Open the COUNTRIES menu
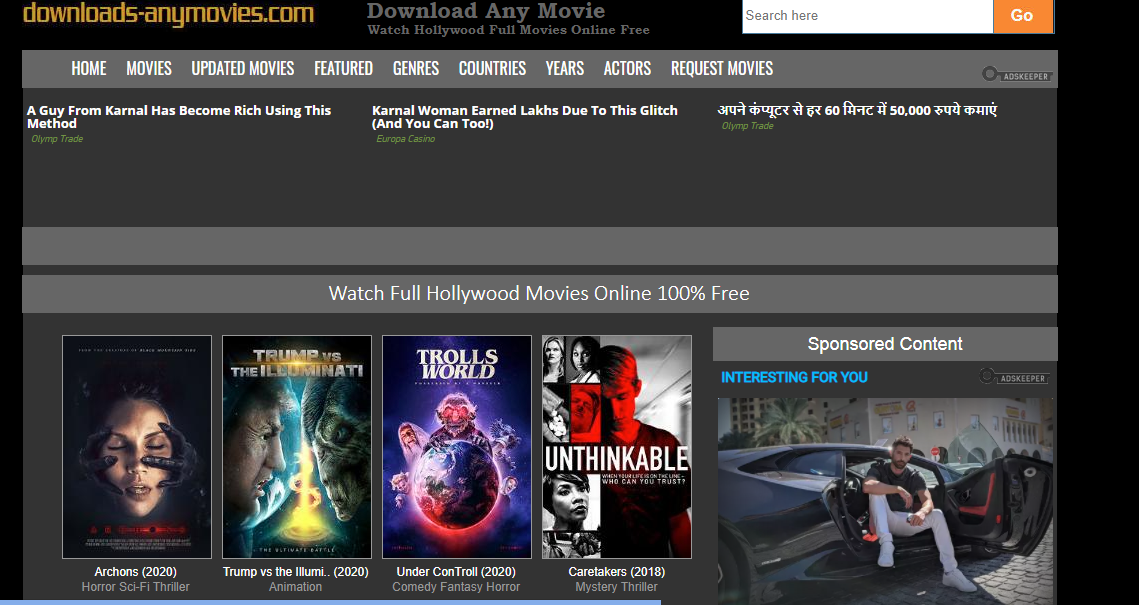The image size is (1139, 605). [x=492, y=68]
